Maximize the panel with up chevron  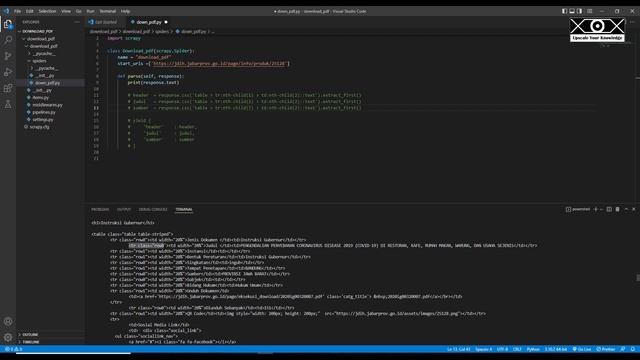[x=626, y=209]
